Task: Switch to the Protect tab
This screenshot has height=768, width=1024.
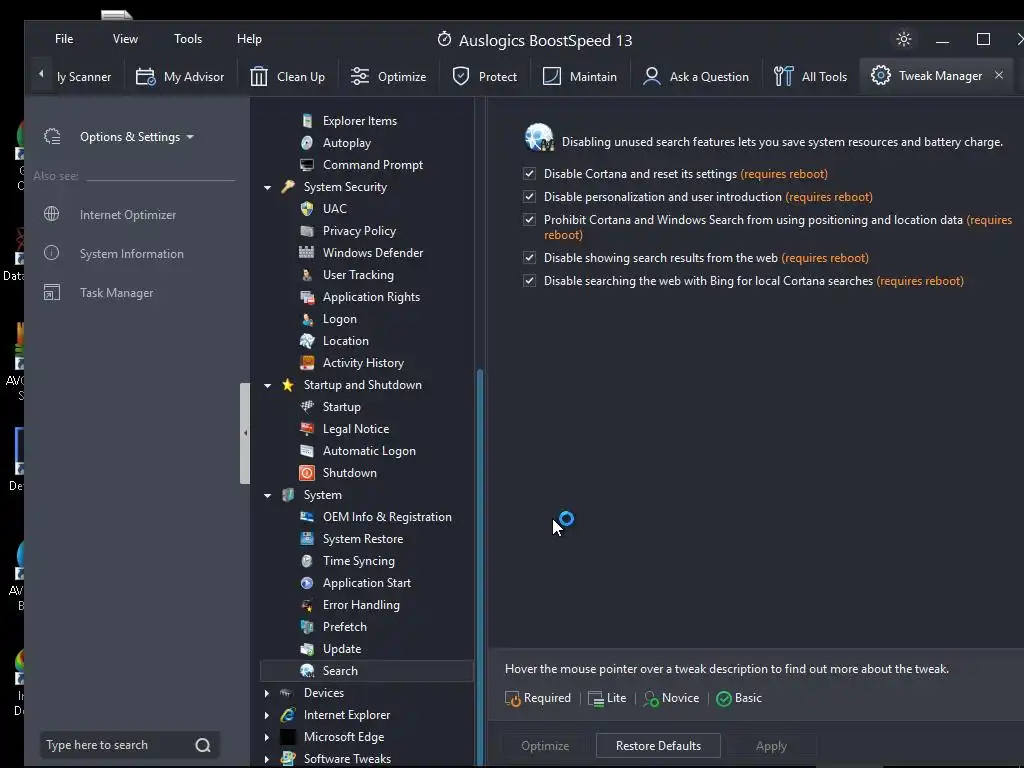Action: pos(485,76)
